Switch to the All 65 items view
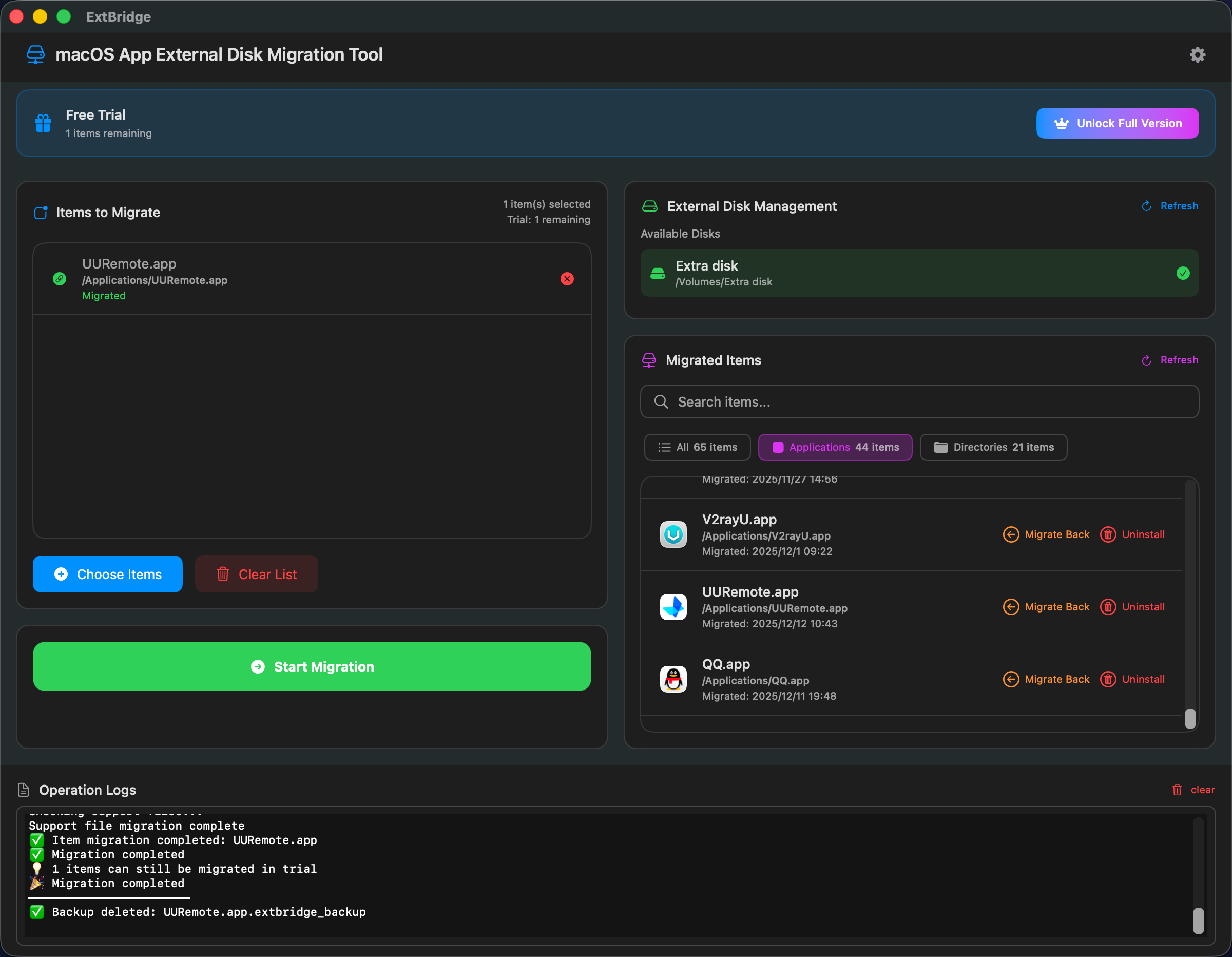The image size is (1232, 957). coord(697,447)
